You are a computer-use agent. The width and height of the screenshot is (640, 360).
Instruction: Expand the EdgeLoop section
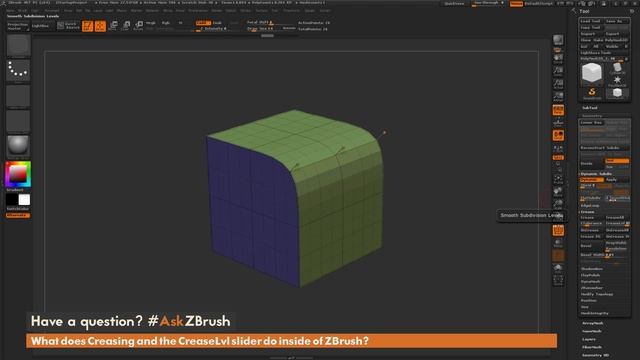tap(590, 206)
